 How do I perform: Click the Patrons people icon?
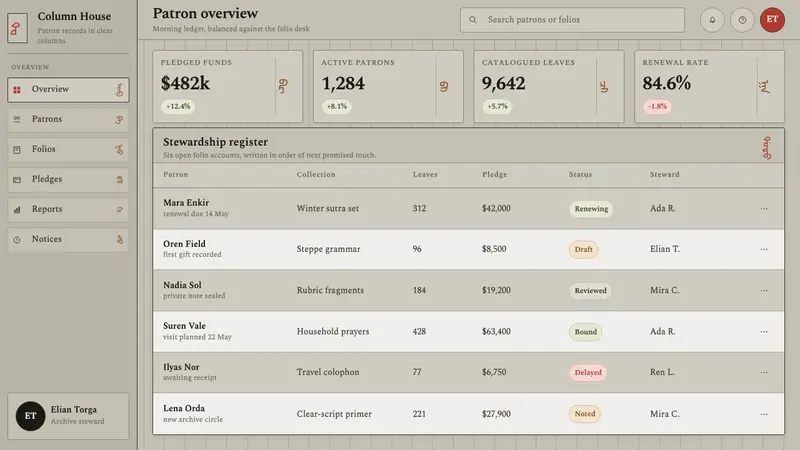[17, 119]
